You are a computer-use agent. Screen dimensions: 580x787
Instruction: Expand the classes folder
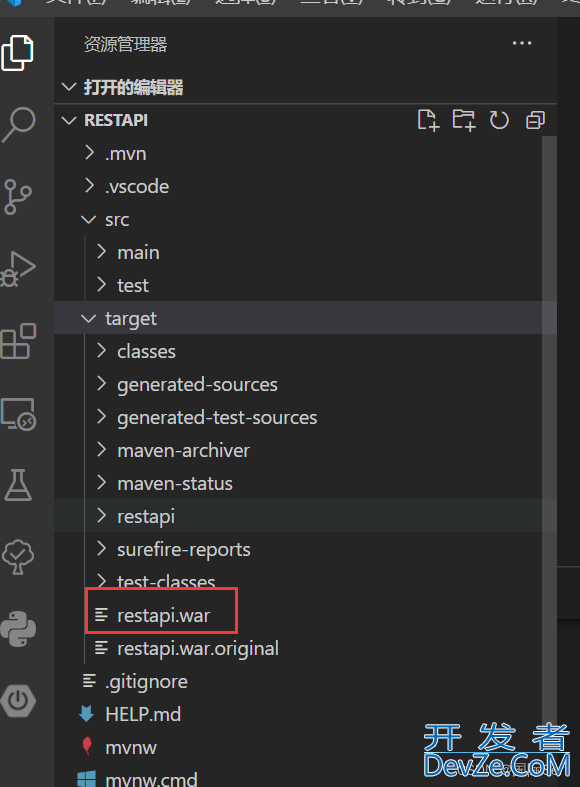click(x=101, y=351)
